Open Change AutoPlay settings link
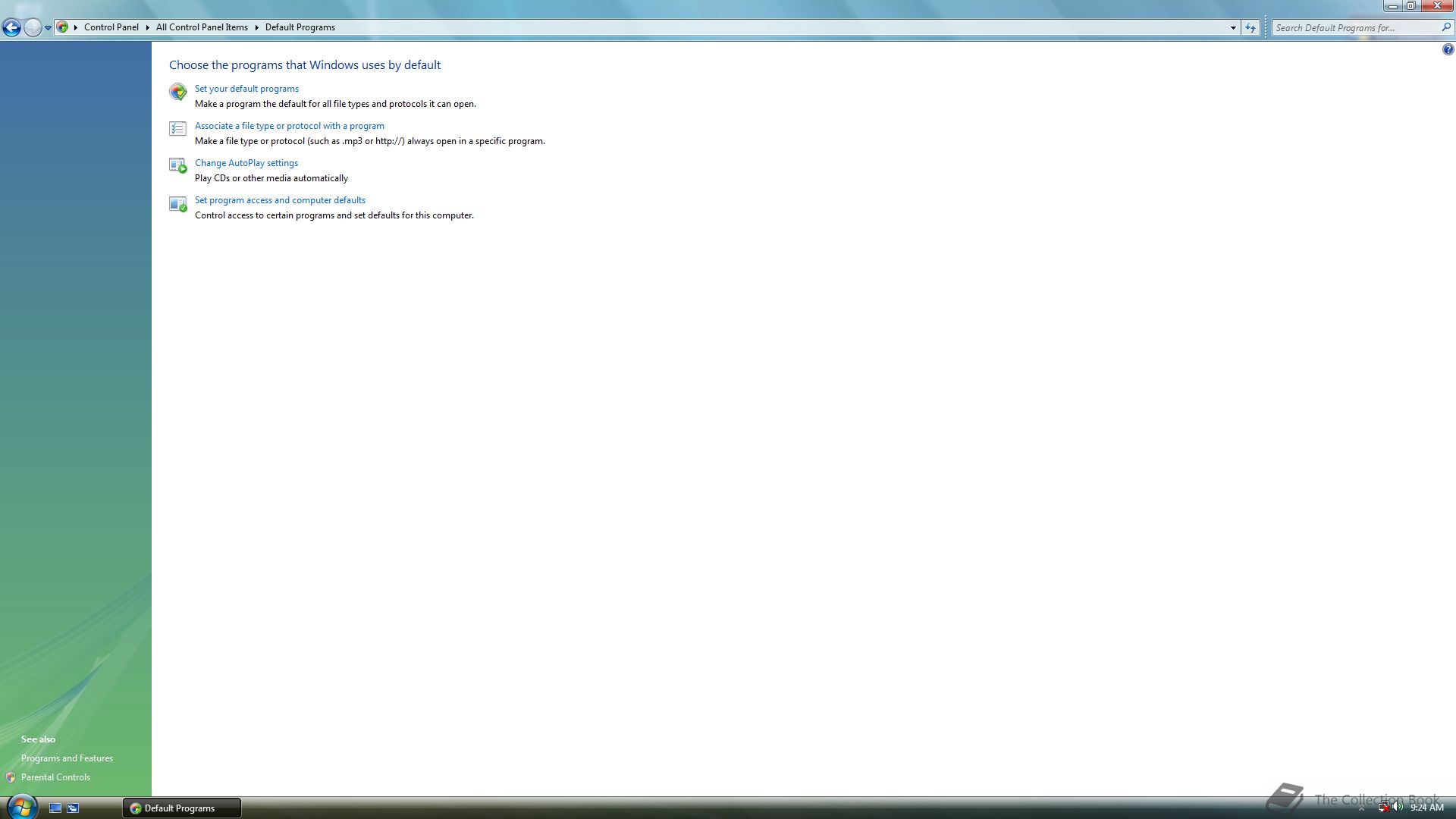Image resolution: width=1456 pixels, height=819 pixels. pyautogui.click(x=246, y=163)
